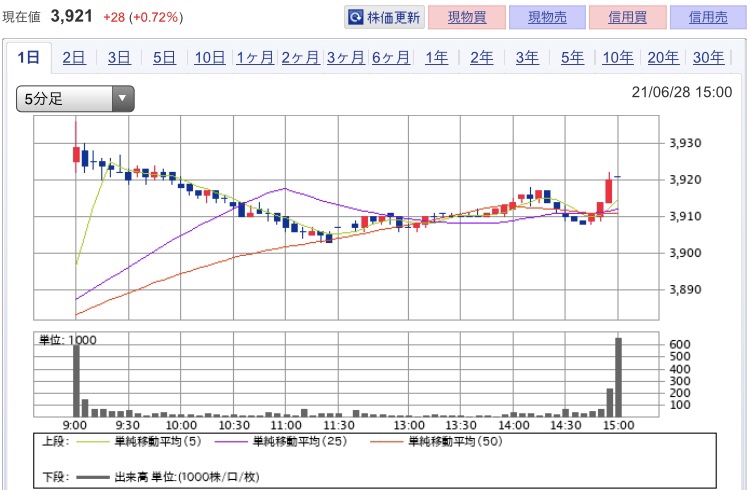View the 3年 chart range
Viewport: 750px width, 490px height.
pos(527,58)
